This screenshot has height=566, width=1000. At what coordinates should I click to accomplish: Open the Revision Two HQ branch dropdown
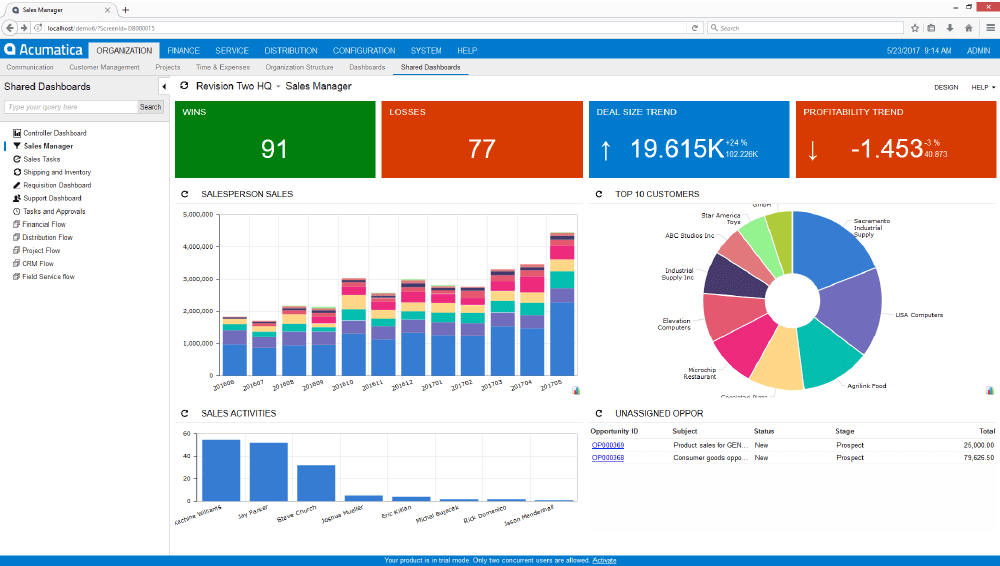[278, 87]
